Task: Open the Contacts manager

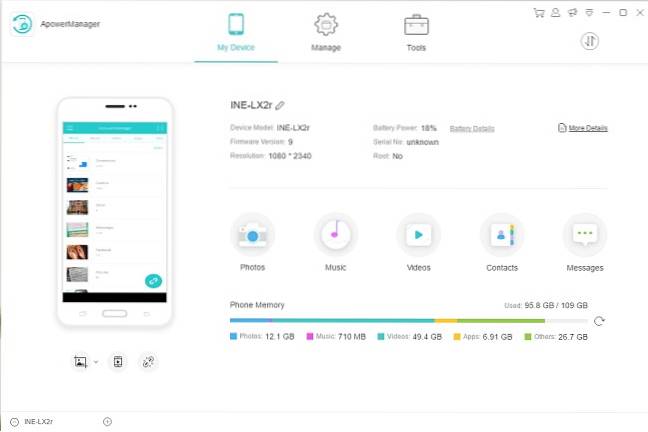Action: 501,236
